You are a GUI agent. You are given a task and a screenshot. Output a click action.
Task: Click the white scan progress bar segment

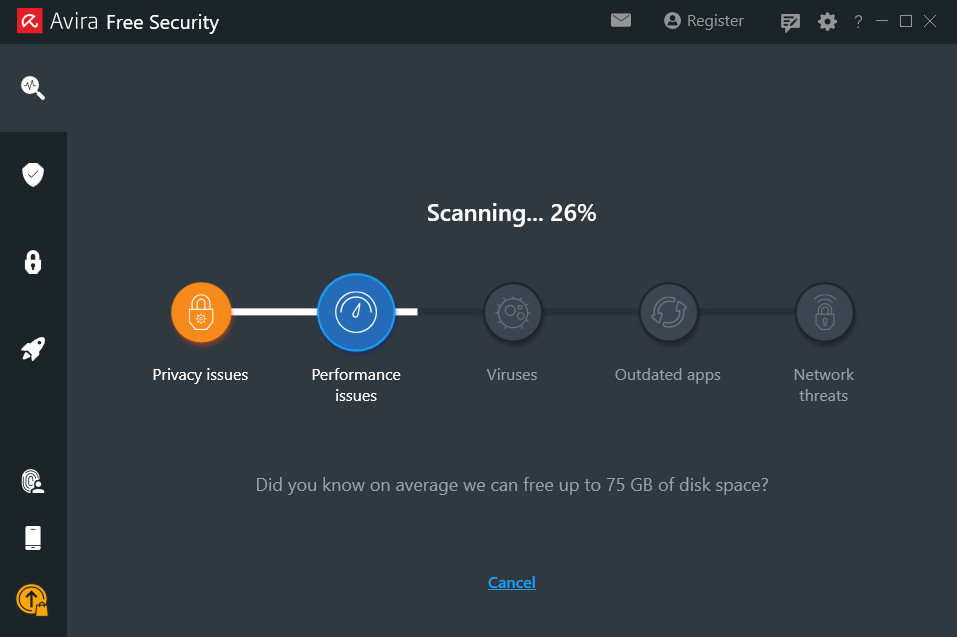pyautogui.click(x=274, y=312)
